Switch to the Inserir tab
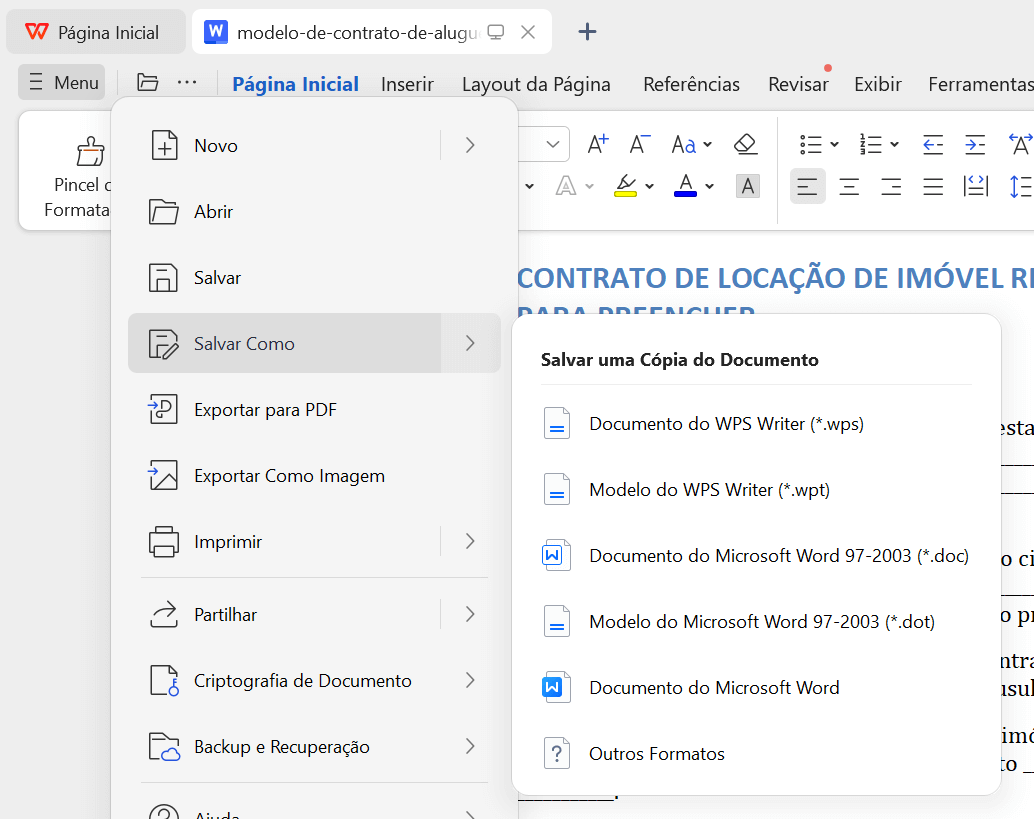Viewport: 1034px width, 819px height. tap(407, 84)
